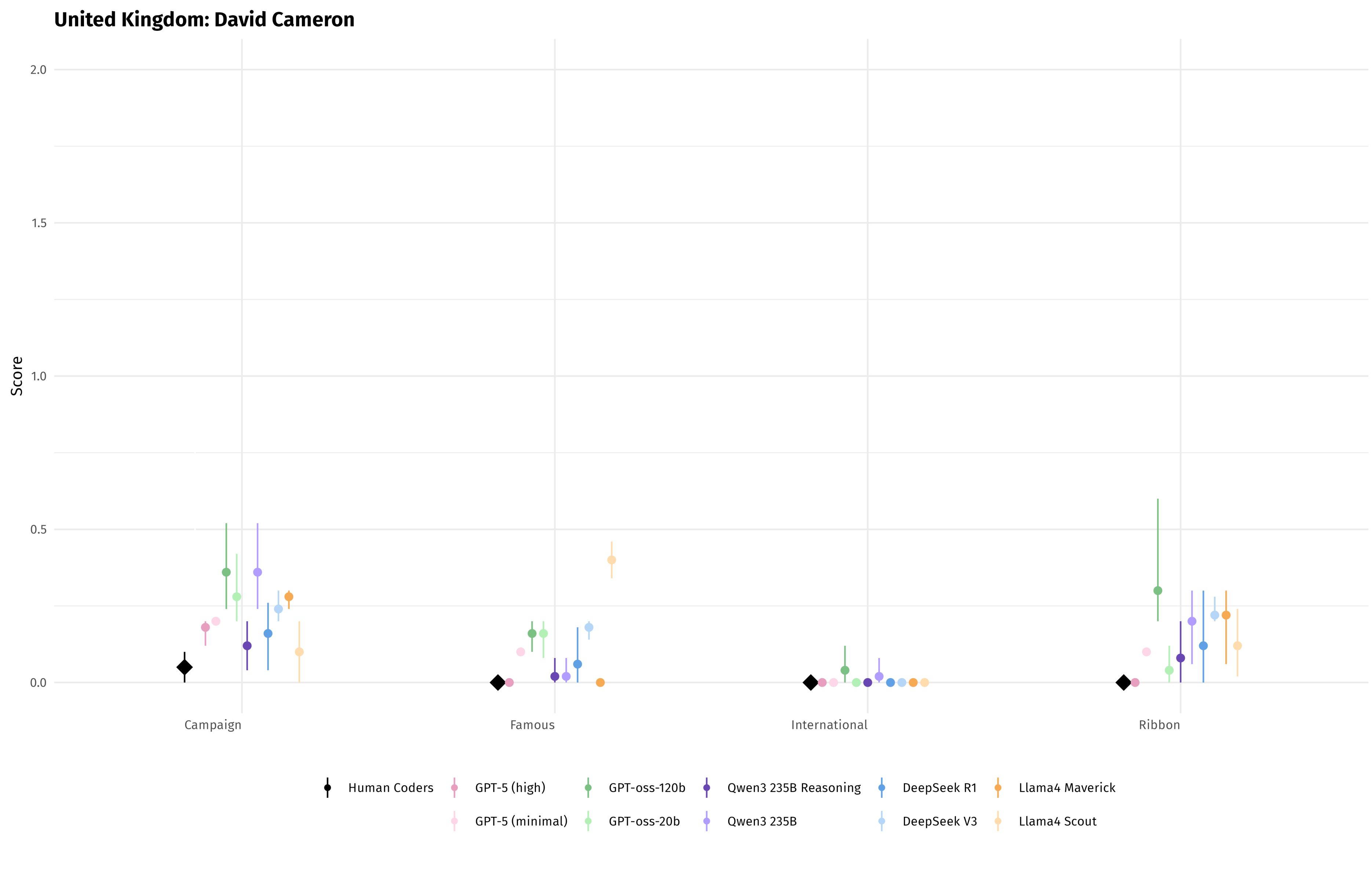Screen dimensions: 1372x870
Task: Select the Qwen3 235B Reasoning legend label
Action: [794, 788]
